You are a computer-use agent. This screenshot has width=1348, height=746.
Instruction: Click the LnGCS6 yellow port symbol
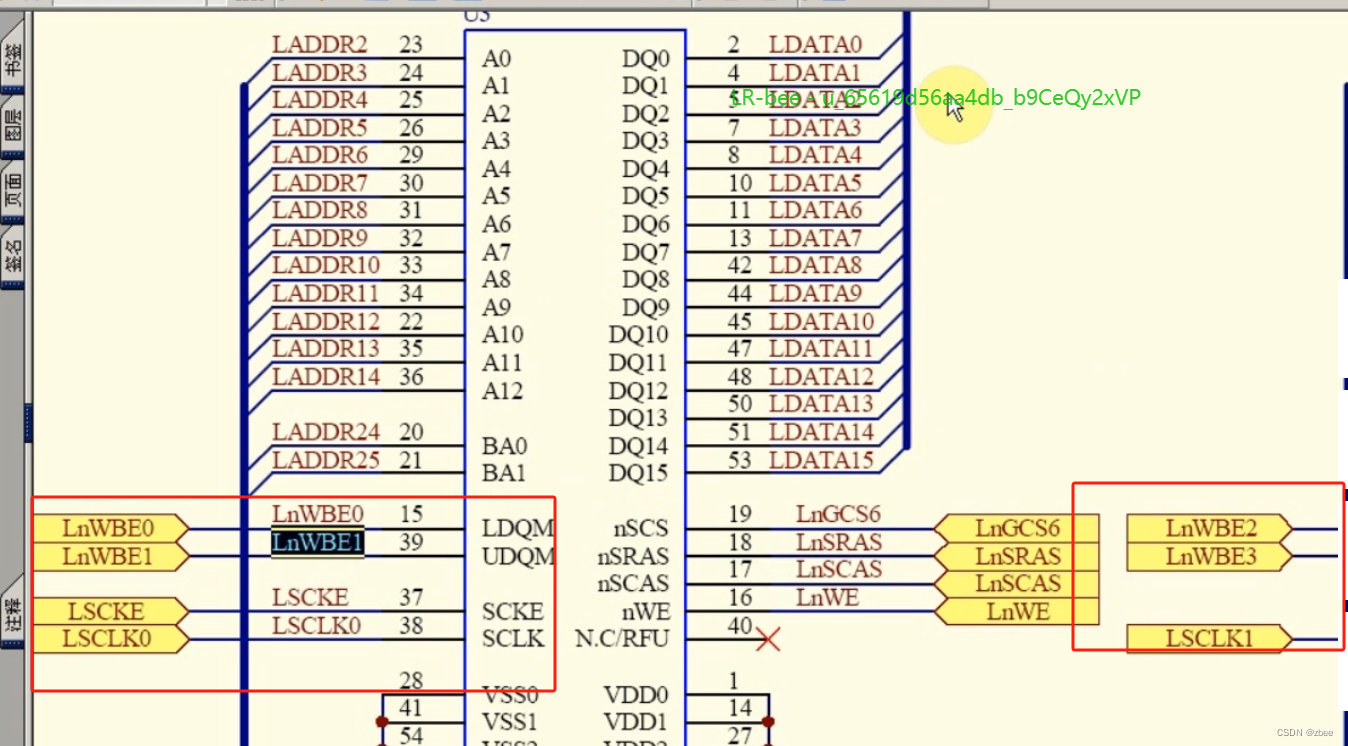pyautogui.click(x=1016, y=528)
